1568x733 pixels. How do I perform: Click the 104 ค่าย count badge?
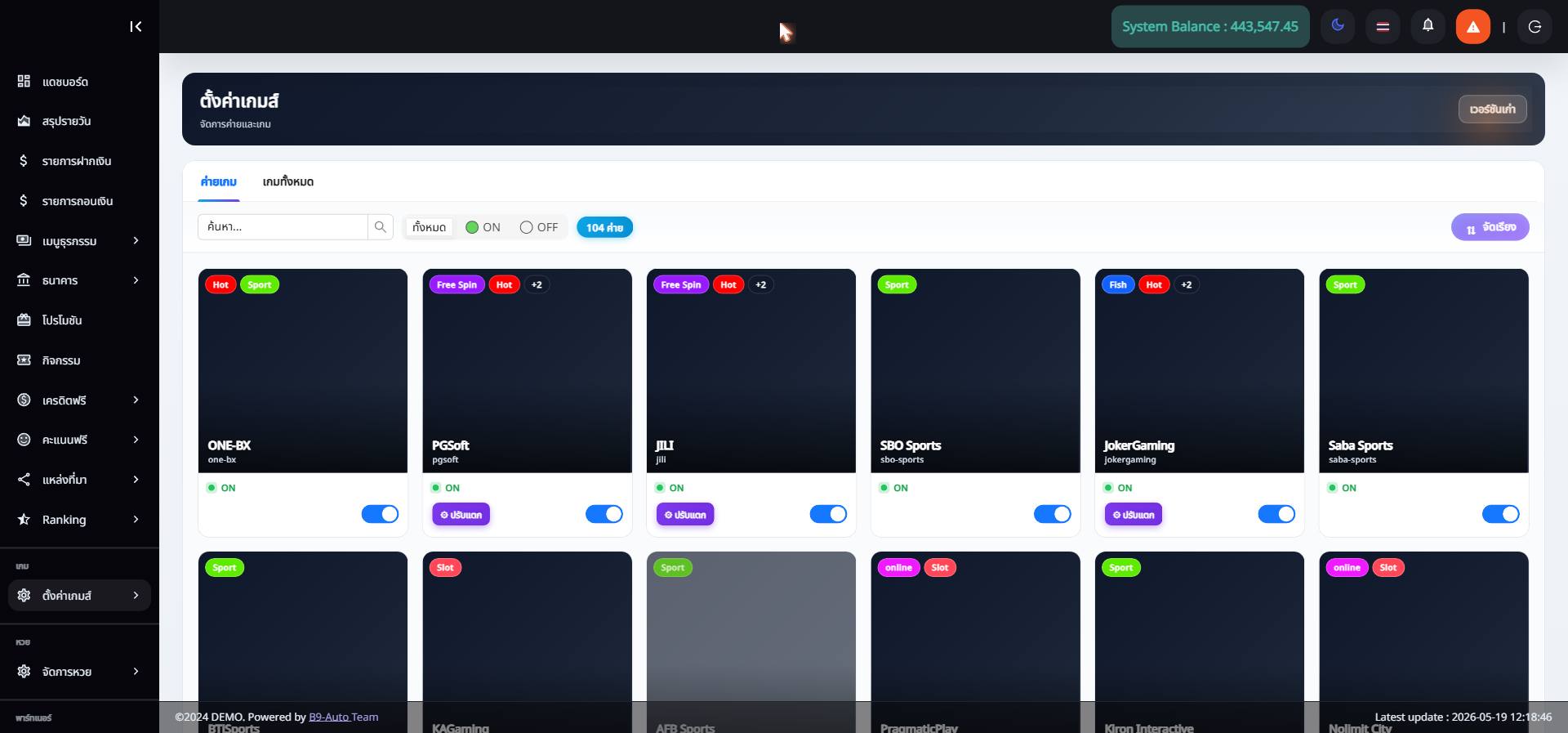(604, 227)
